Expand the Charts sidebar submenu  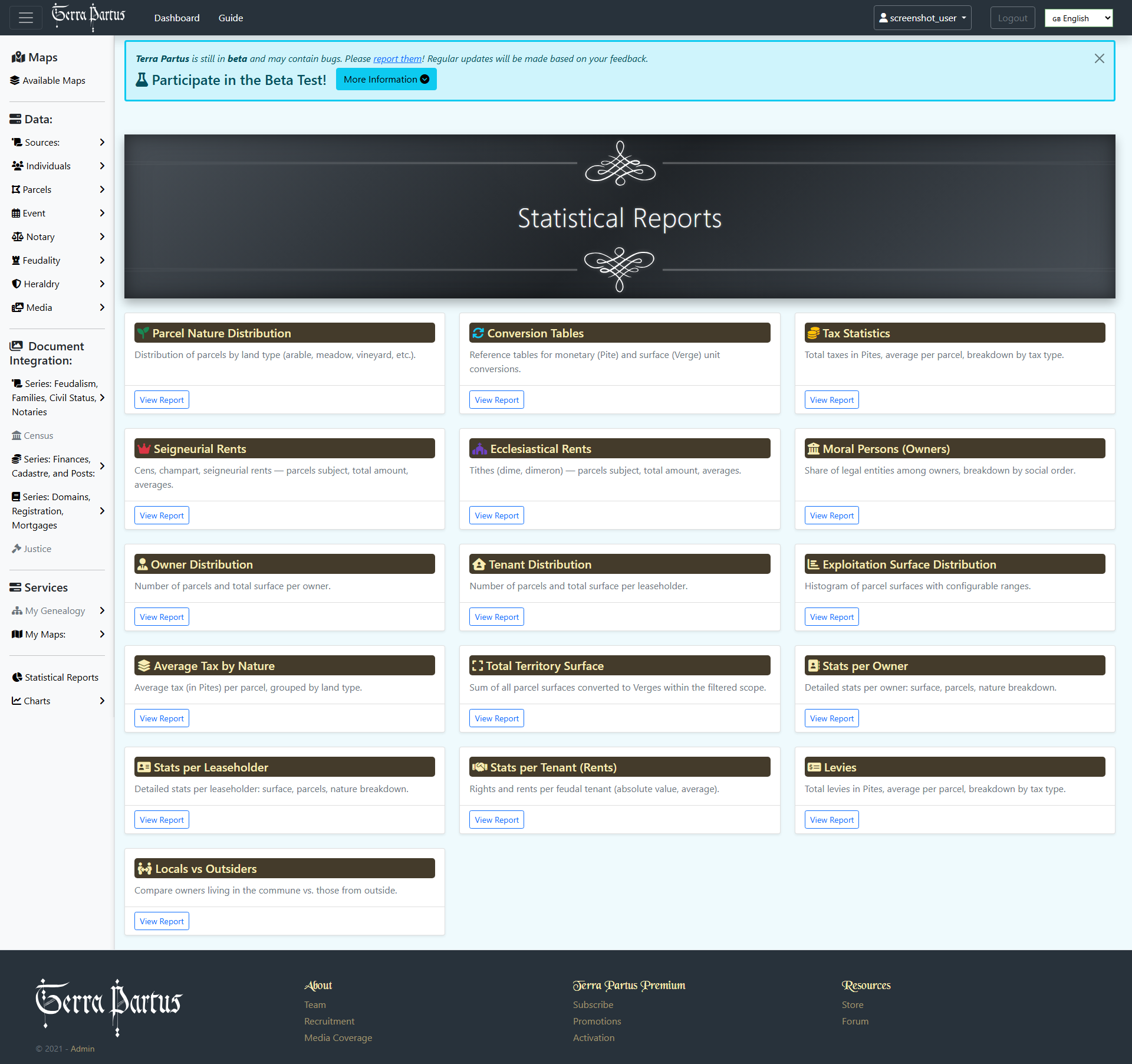coord(102,701)
